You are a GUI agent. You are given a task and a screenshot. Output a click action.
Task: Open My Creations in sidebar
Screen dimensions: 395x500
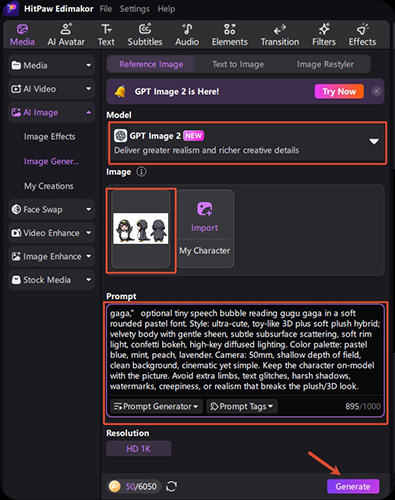pyautogui.click(x=49, y=186)
